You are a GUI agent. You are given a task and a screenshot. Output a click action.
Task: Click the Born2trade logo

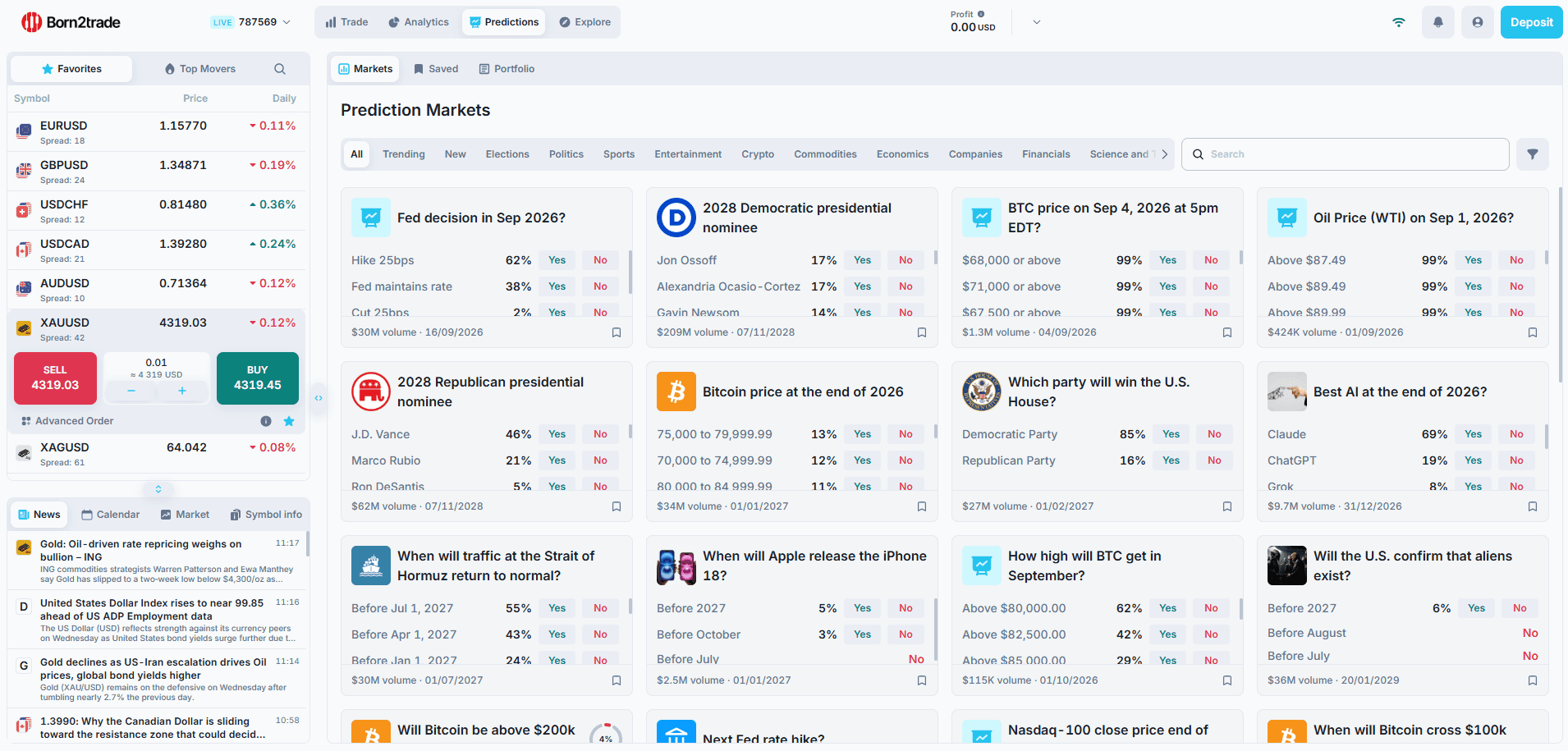(x=71, y=22)
